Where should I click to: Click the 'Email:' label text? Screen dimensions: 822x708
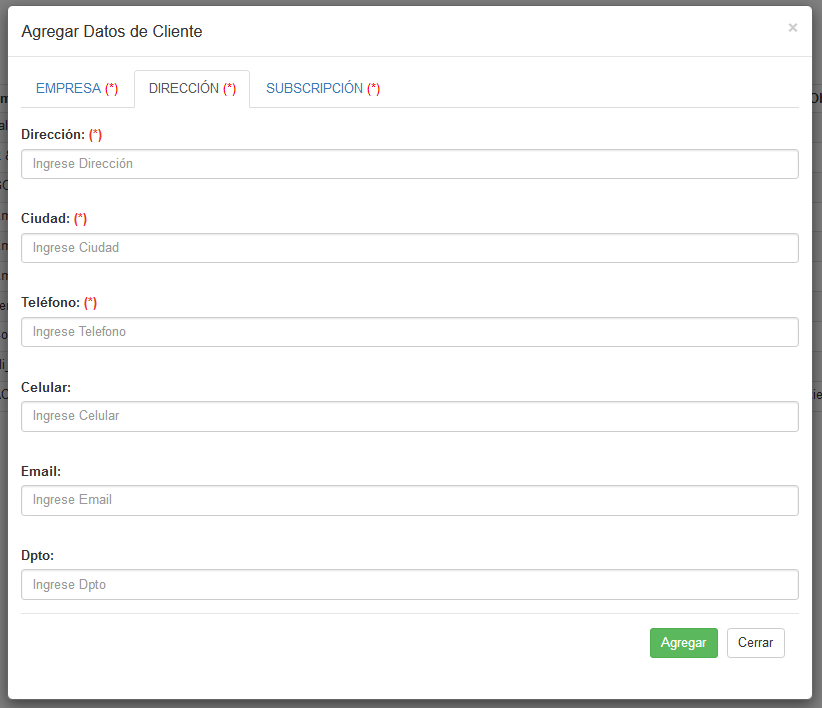click(x=41, y=470)
